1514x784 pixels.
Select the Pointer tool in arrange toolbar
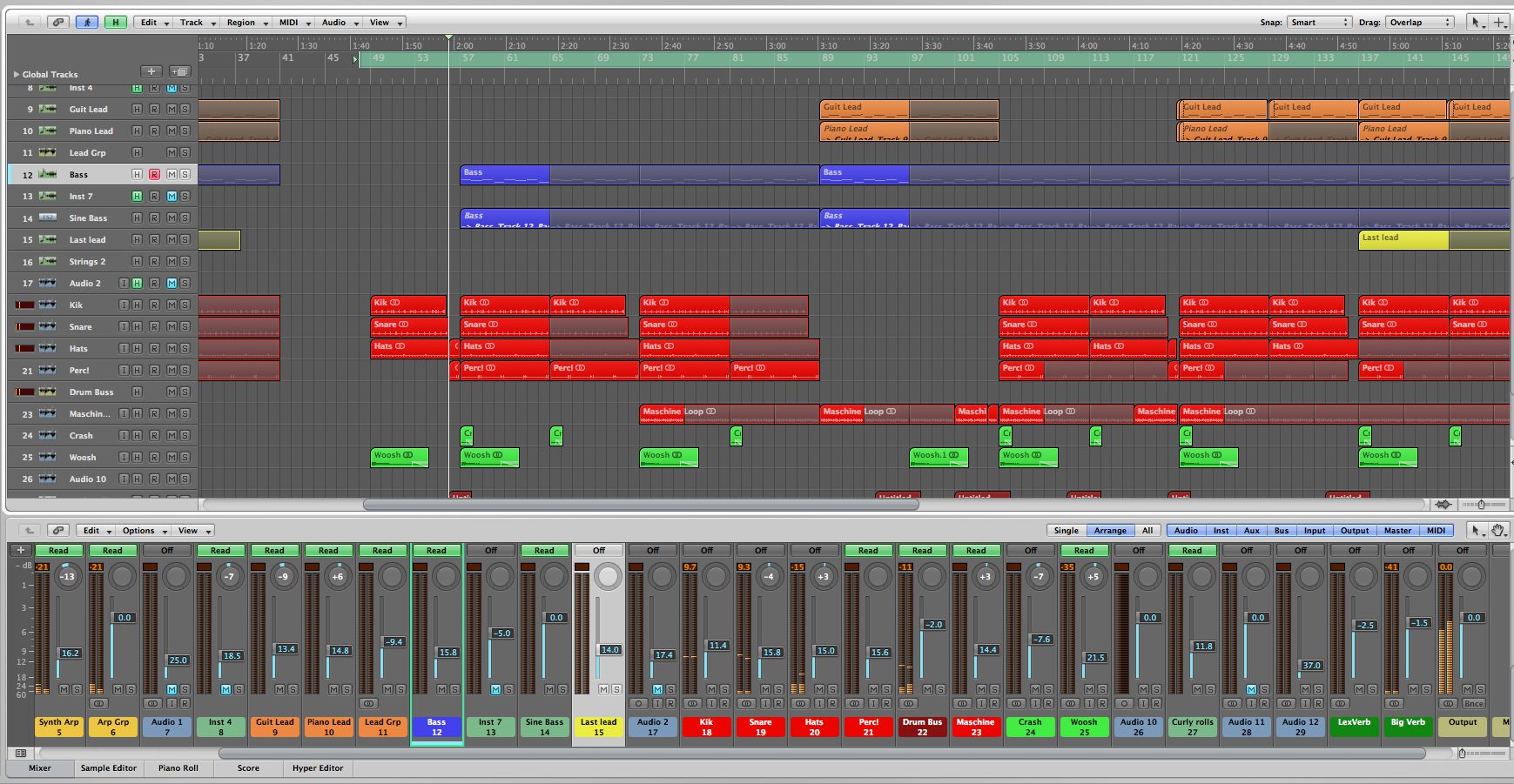point(1477,23)
